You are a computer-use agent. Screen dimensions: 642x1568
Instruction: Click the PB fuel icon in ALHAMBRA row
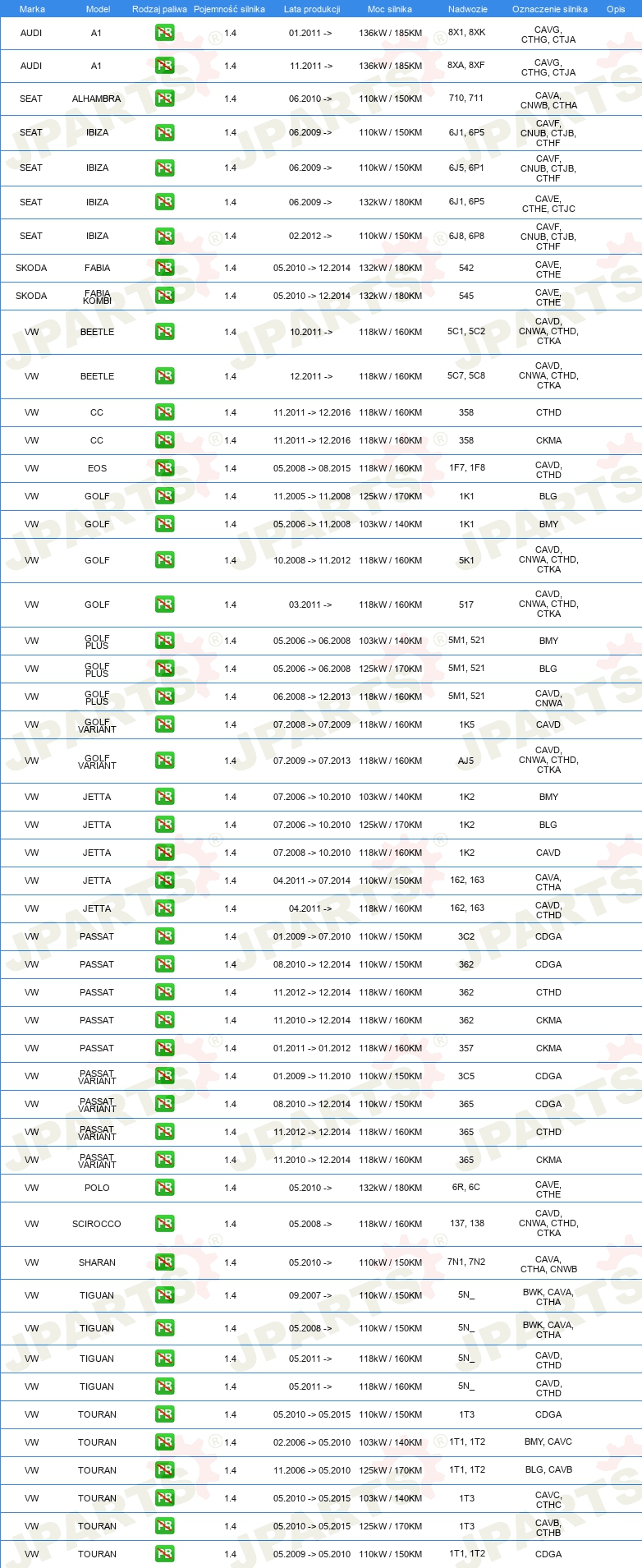pyautogui.click(x=164, y=99)
